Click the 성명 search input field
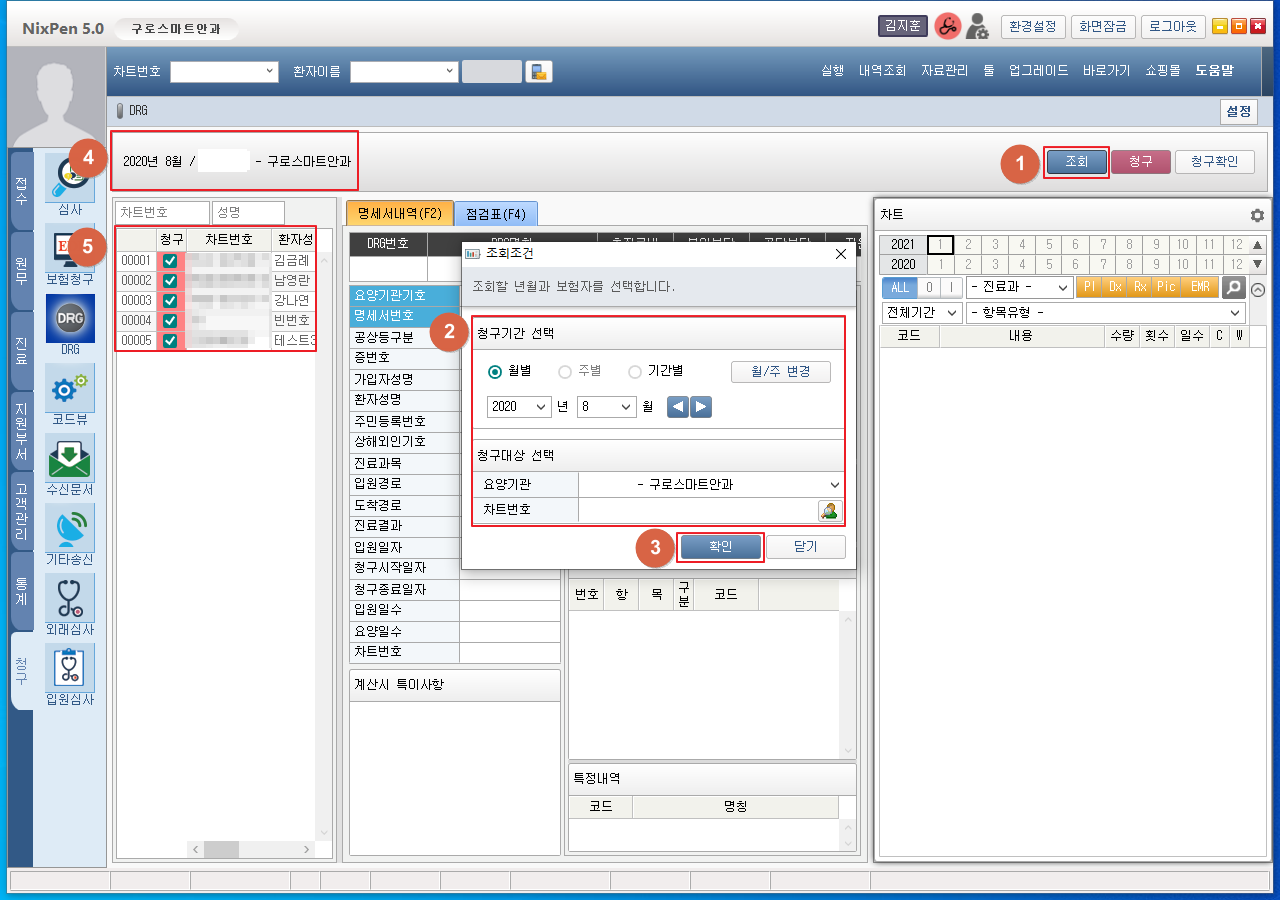This screenshot has width=1280, height=900. (x=249, y=213)
